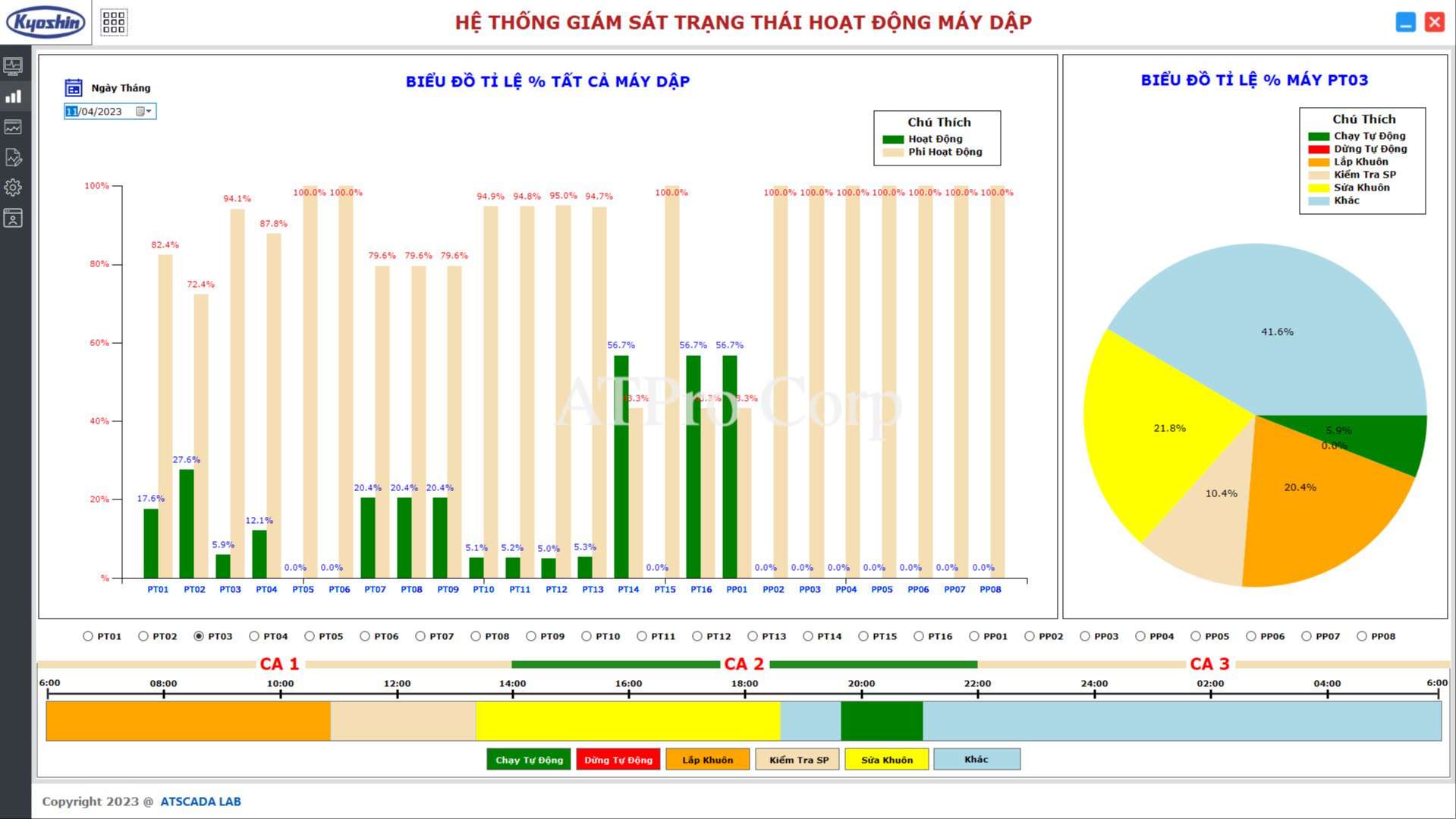
Task: Open the line trend chart sidebar icon
Action: pyautogui.click(x=13, y=127)
